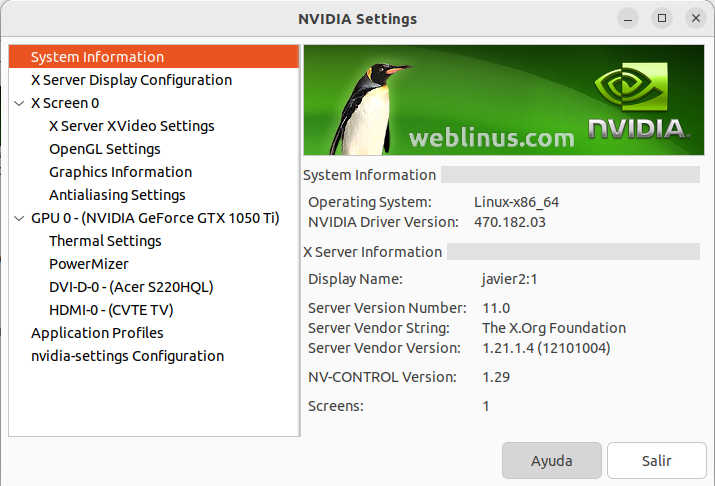Open OpenGL Settings page

pos(104,149)
